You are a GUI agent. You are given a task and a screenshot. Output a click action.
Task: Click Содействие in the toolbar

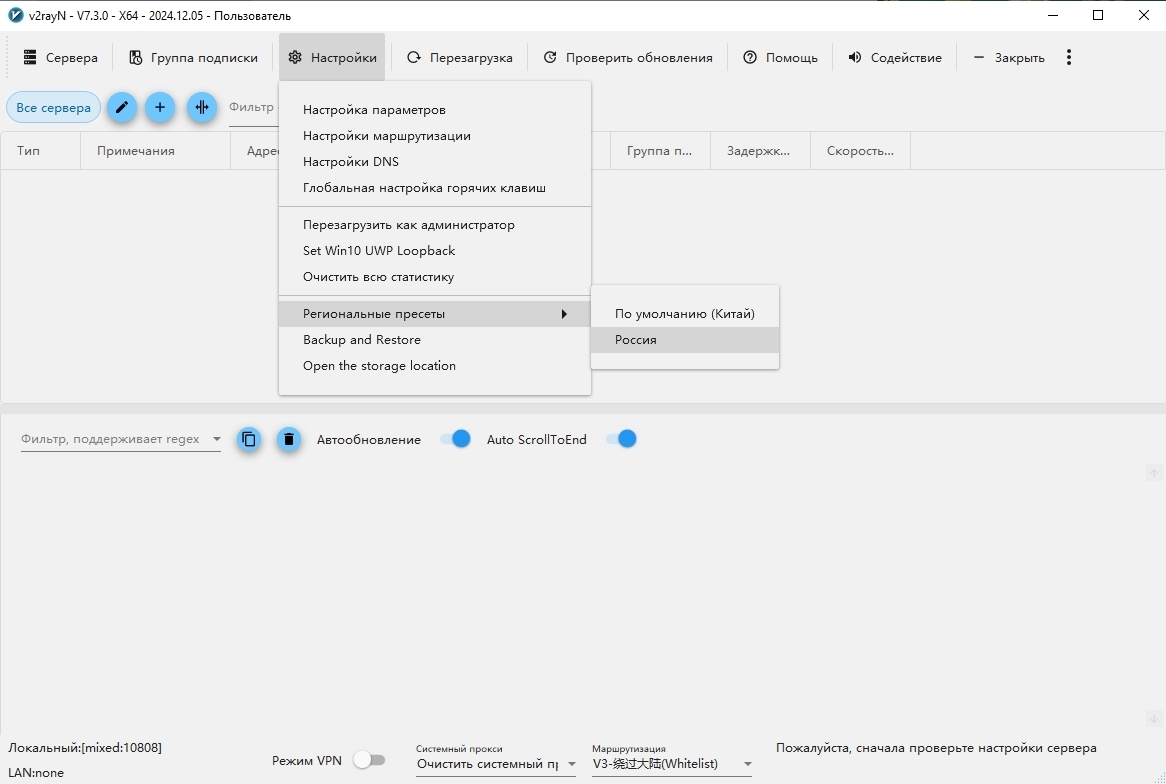click(x=895, y=57)
